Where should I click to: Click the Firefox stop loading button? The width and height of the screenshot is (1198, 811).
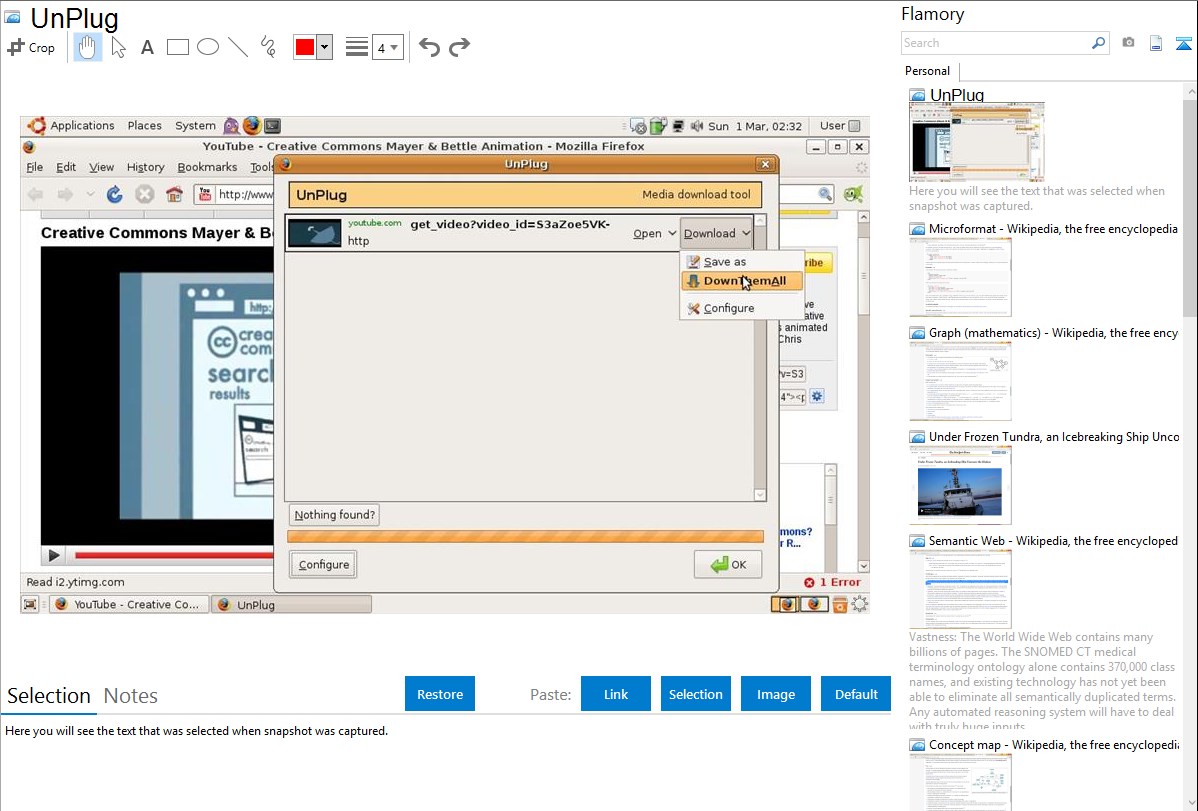click(x=144, y=194)
